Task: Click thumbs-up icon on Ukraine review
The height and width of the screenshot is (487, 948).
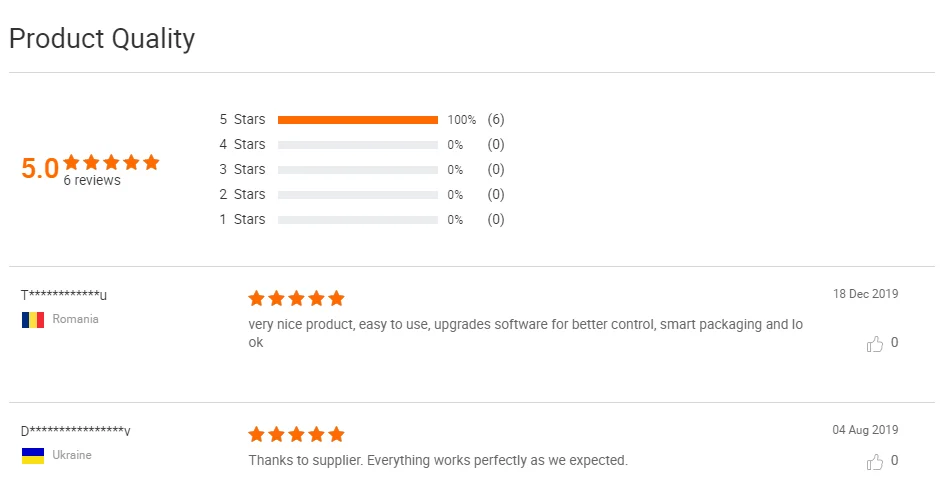Action: tap(875, 462)
